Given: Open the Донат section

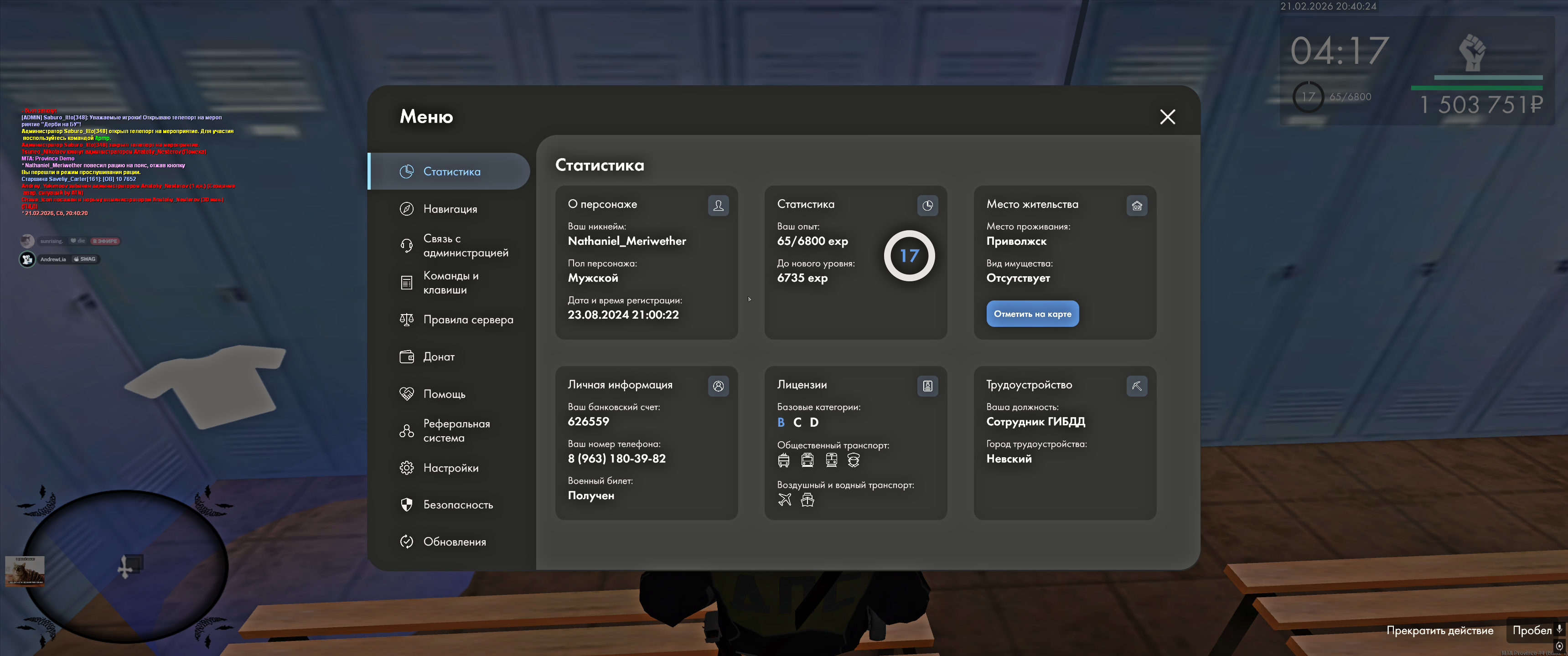Looking at the screenshot, I should (x=438, y=356).
